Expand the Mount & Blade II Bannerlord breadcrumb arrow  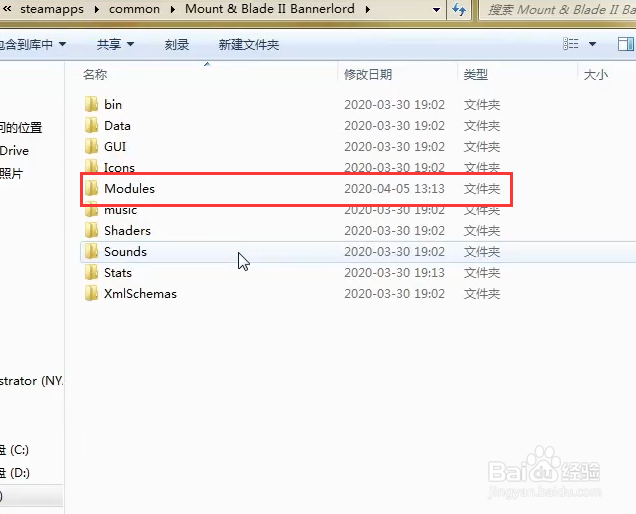click(x=367, y=9)
